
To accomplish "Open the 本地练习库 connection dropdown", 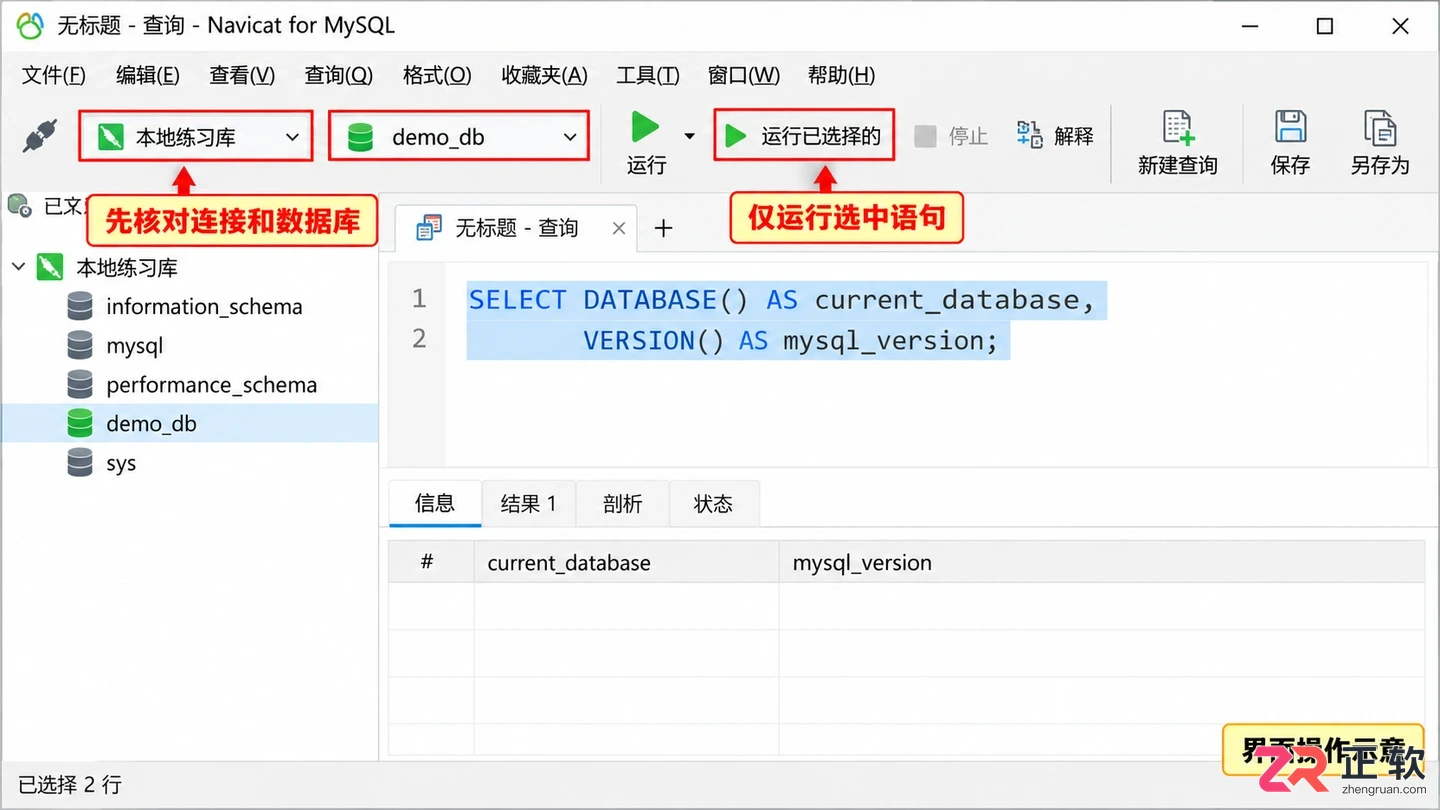I will click(x=196, y=136).
